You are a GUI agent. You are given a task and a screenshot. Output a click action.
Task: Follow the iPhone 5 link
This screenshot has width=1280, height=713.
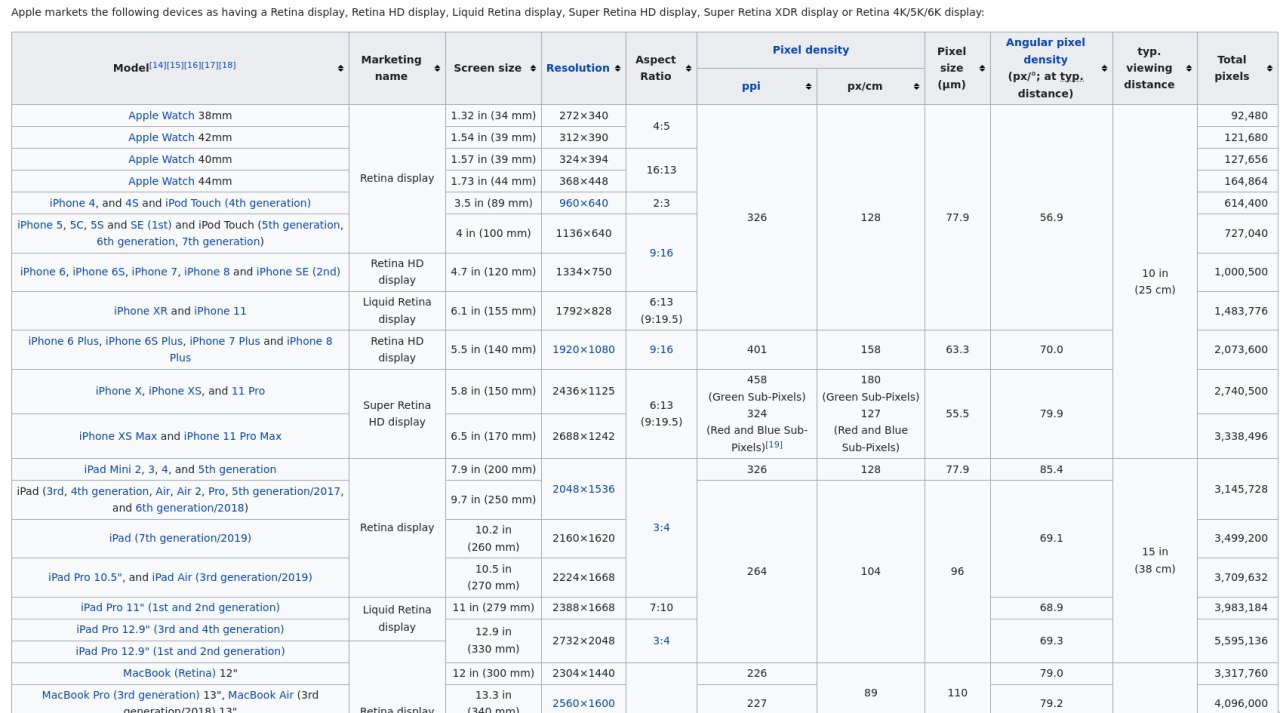(x=43, y=225)
